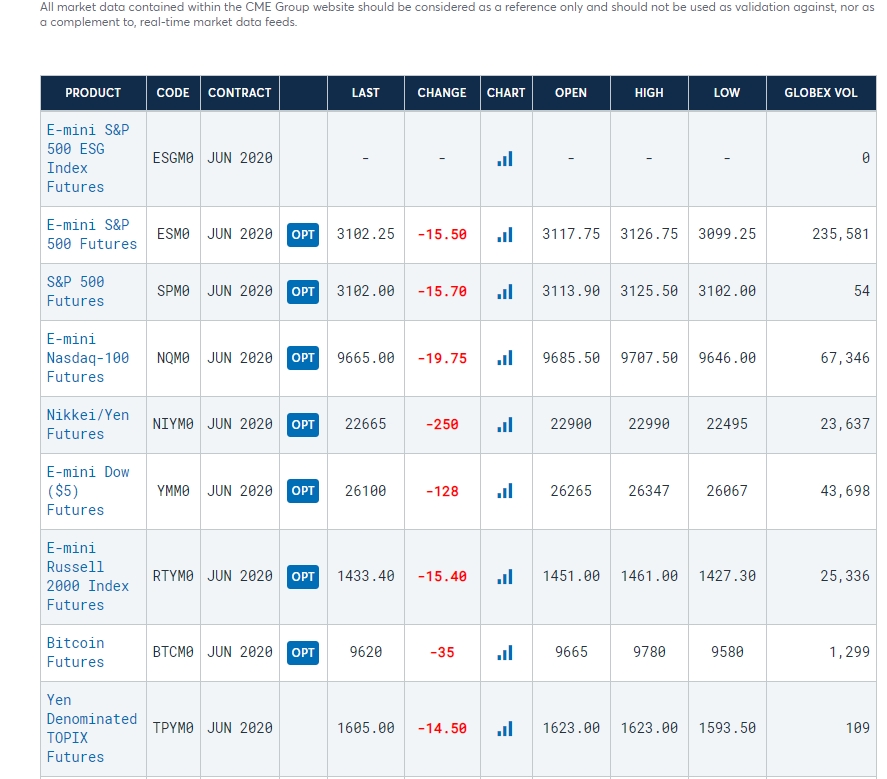Select Globex volume 1,299
This screenshot has height=779, width=887.
point(849,652)
